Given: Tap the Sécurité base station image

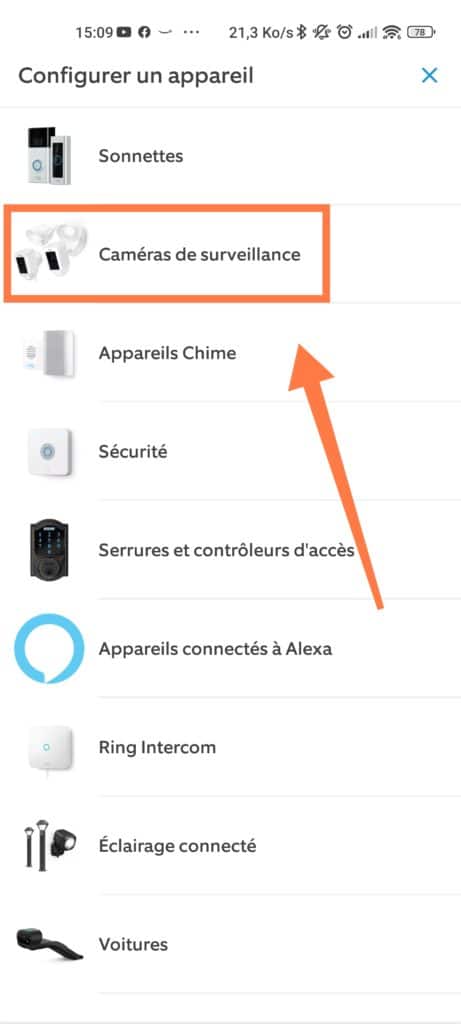Looking at the screenshot, I should pyautogui.click(x=49, y=452).
